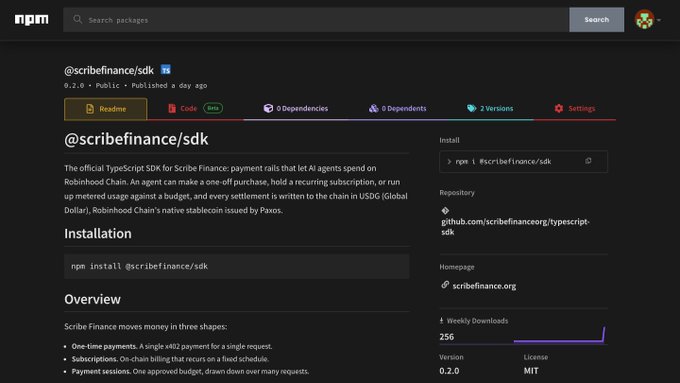This screenshot has height=383, width=680.
Task: Open the Settings tab
Action: pyautogui.click(x=575, y=108)
